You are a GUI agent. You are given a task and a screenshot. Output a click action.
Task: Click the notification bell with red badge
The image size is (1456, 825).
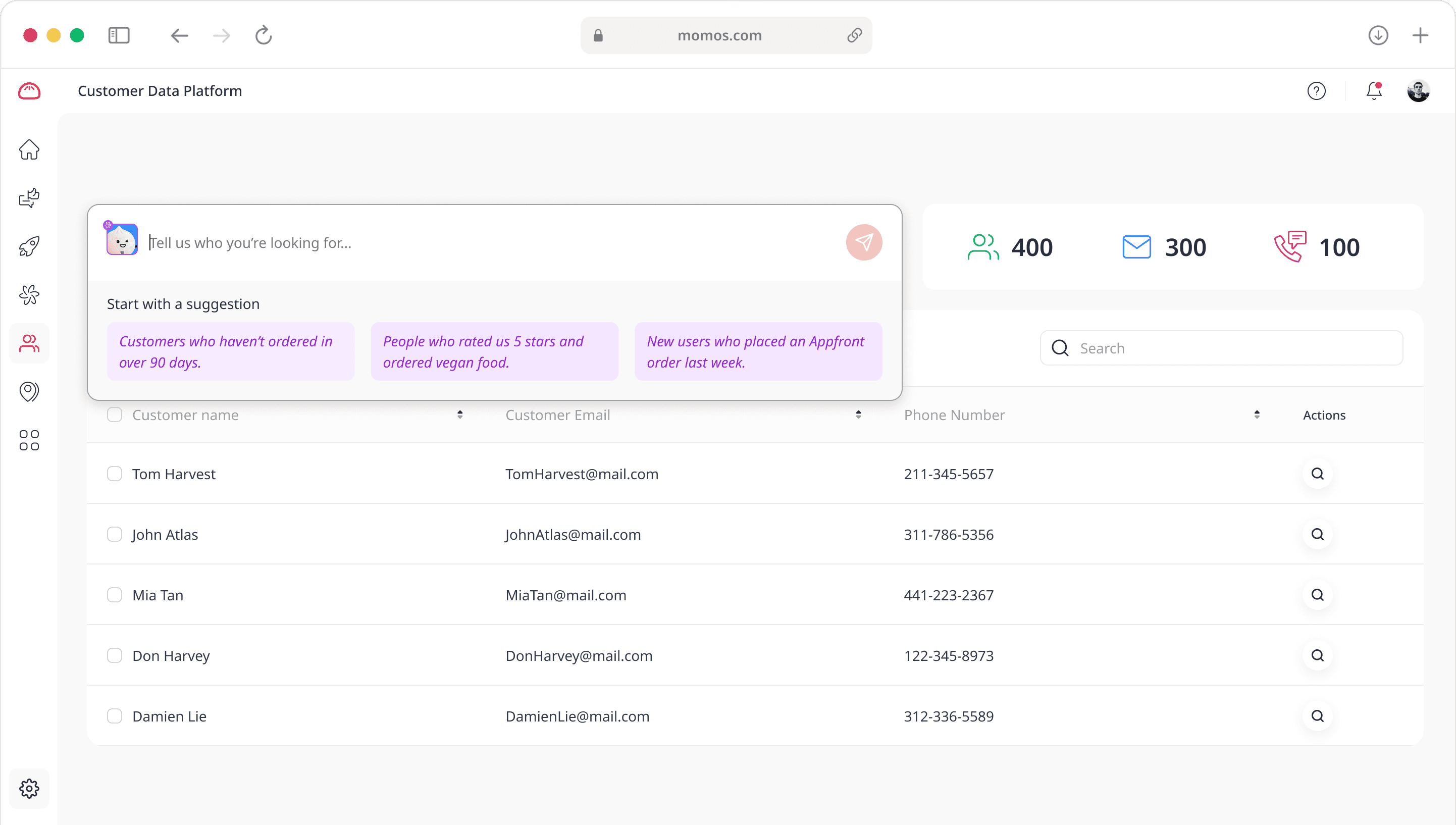point(1373,91)
